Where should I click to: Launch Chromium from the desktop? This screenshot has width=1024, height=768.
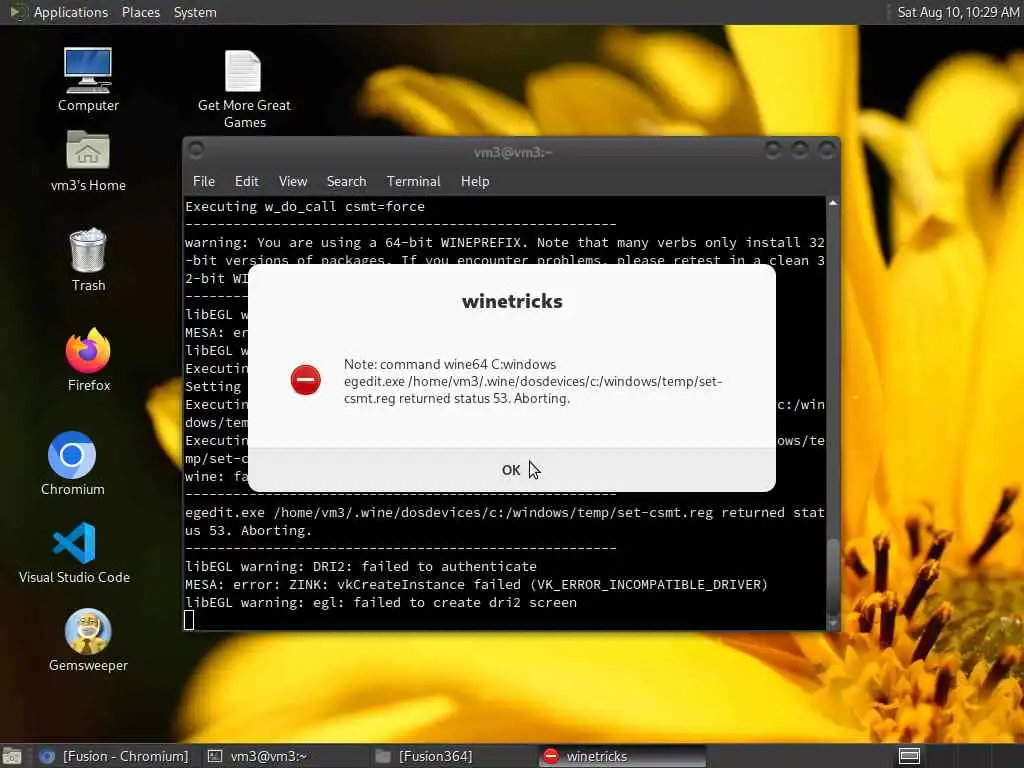[x=72, y=464]
